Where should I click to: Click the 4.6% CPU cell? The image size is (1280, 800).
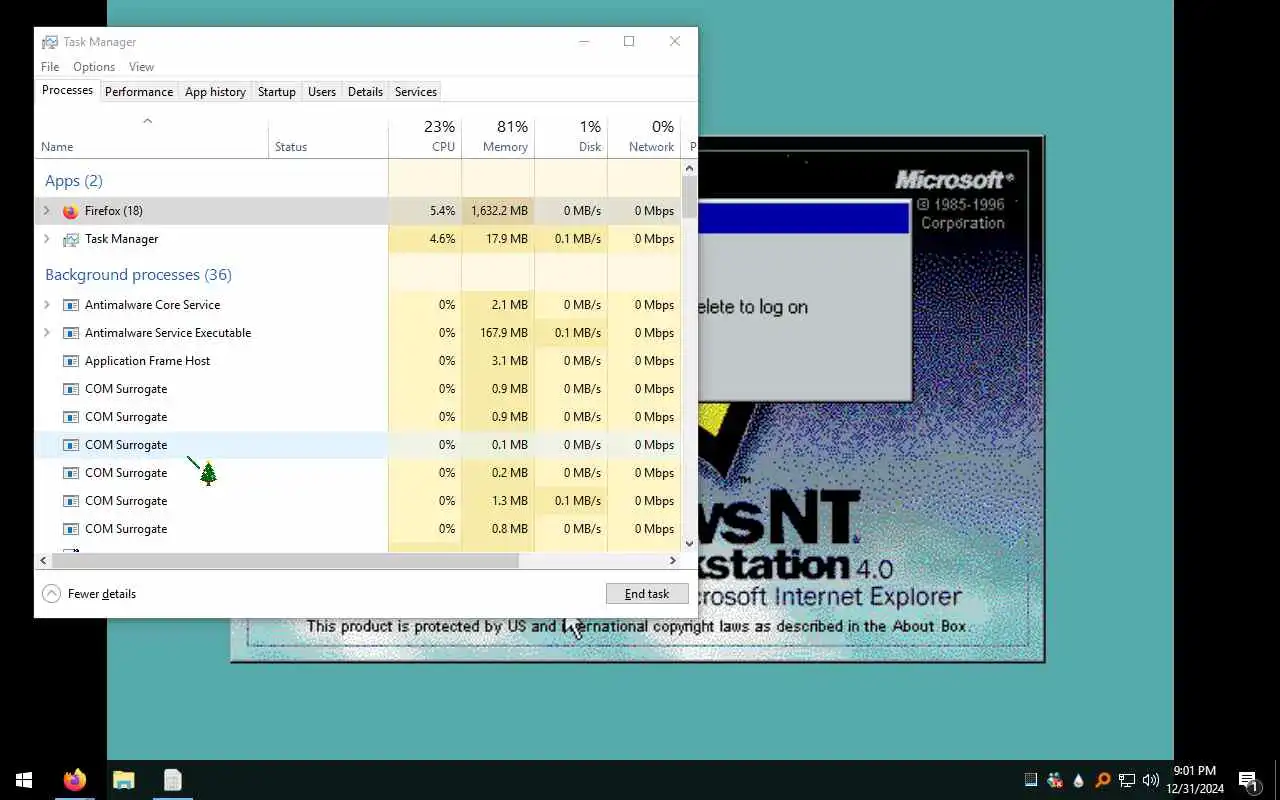click(x=425, y=239)
